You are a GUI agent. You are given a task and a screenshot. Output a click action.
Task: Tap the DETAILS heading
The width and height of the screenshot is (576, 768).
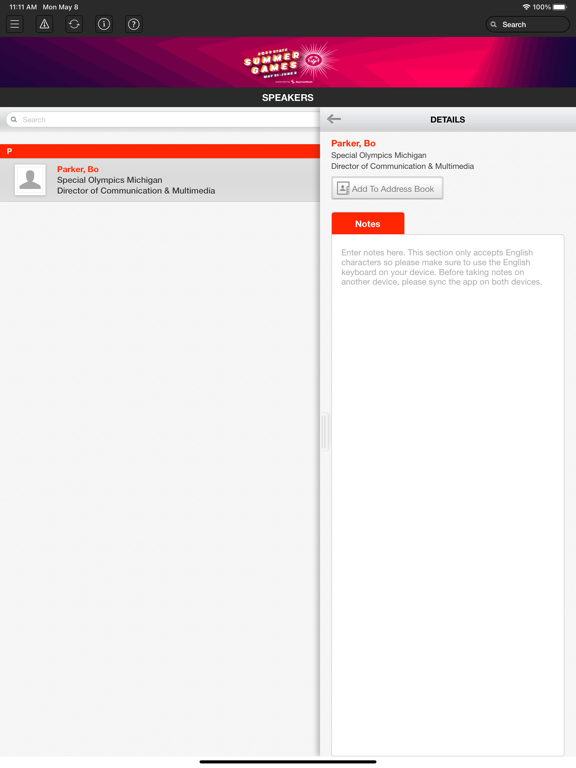tap(448, 120)
